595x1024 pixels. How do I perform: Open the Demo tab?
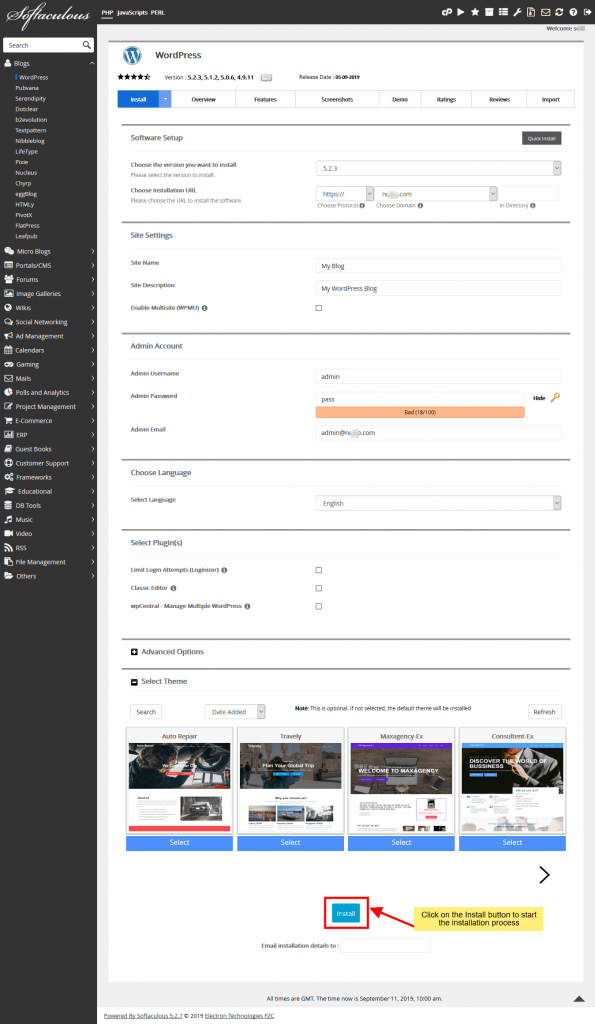(x=400, y=99)
